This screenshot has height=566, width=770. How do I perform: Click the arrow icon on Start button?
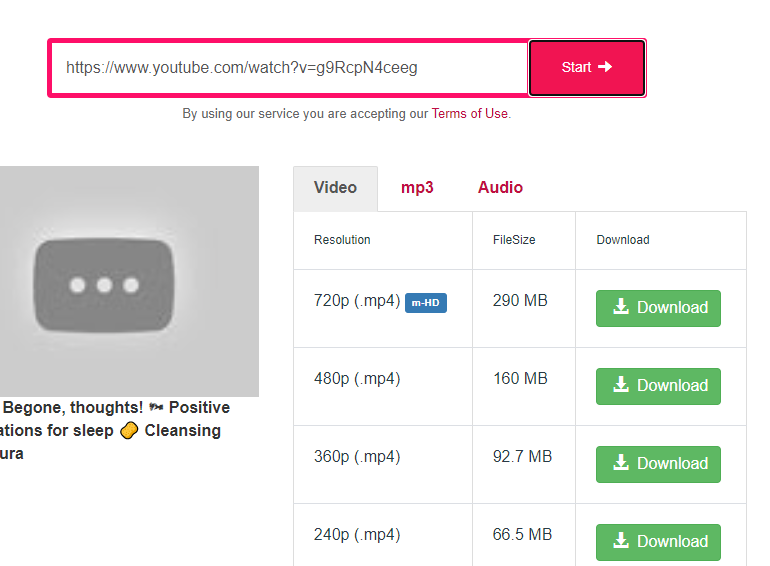coord(605,66)
